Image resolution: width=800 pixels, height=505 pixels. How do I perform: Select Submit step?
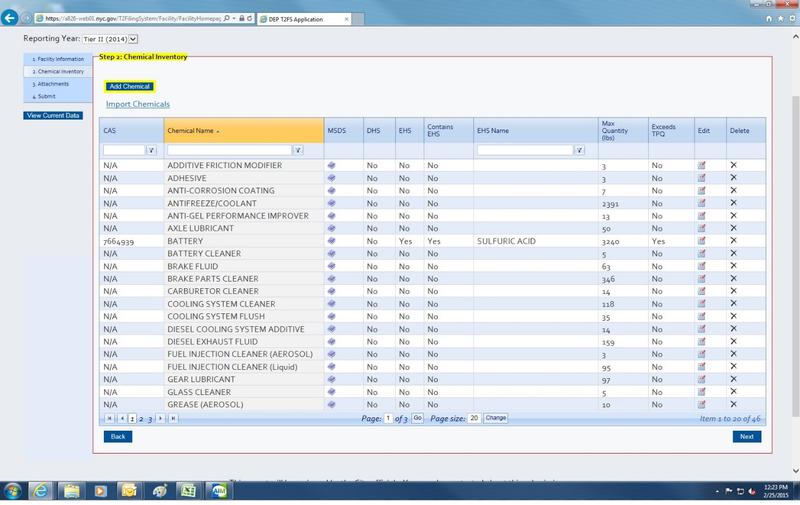tap(58, 96)
